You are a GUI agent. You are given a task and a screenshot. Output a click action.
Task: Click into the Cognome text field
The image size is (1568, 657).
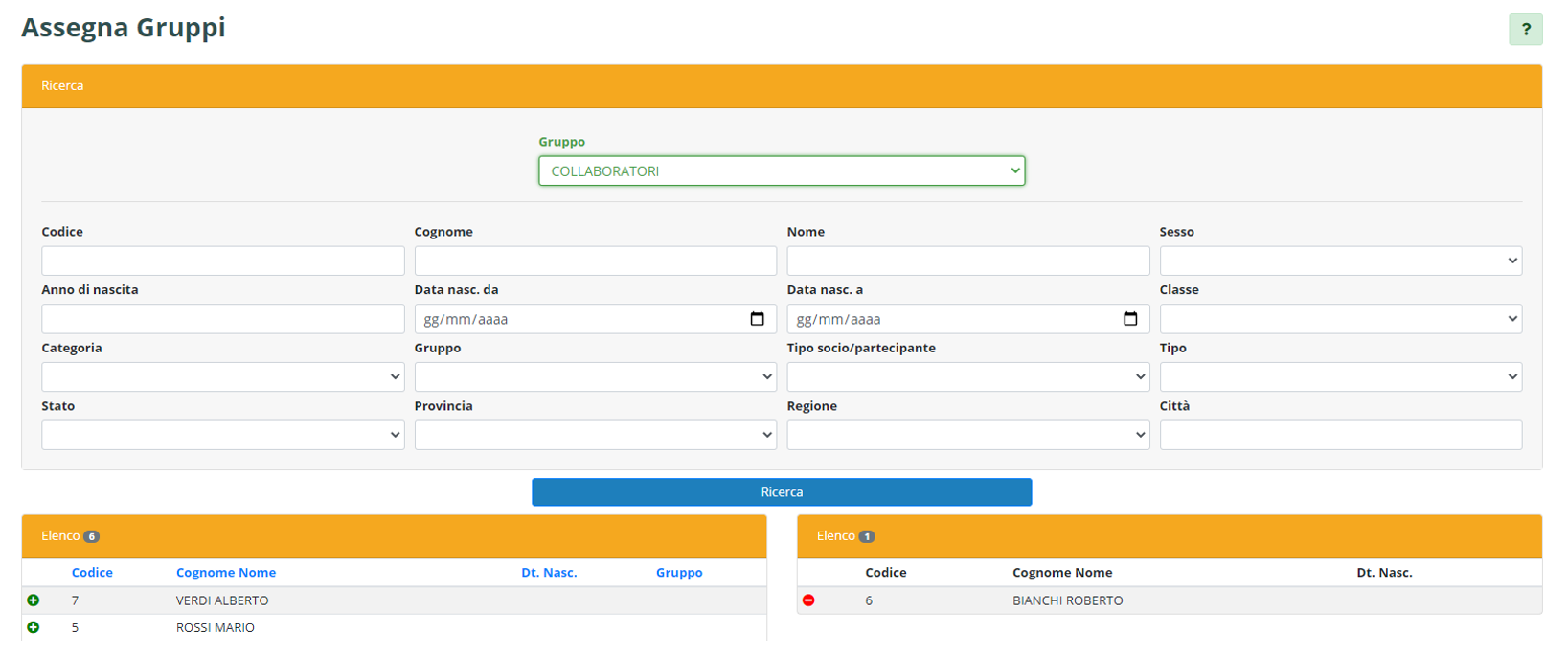pos(595,261)
